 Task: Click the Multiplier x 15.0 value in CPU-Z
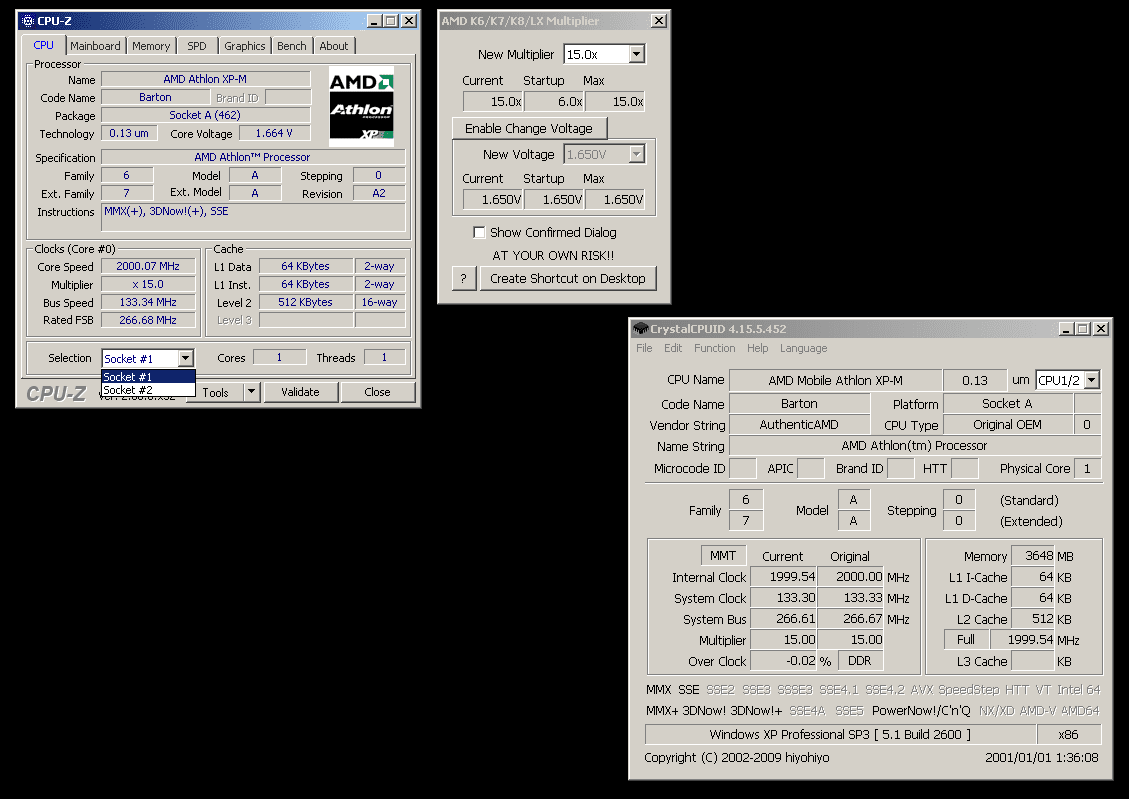tap(148, 284)
